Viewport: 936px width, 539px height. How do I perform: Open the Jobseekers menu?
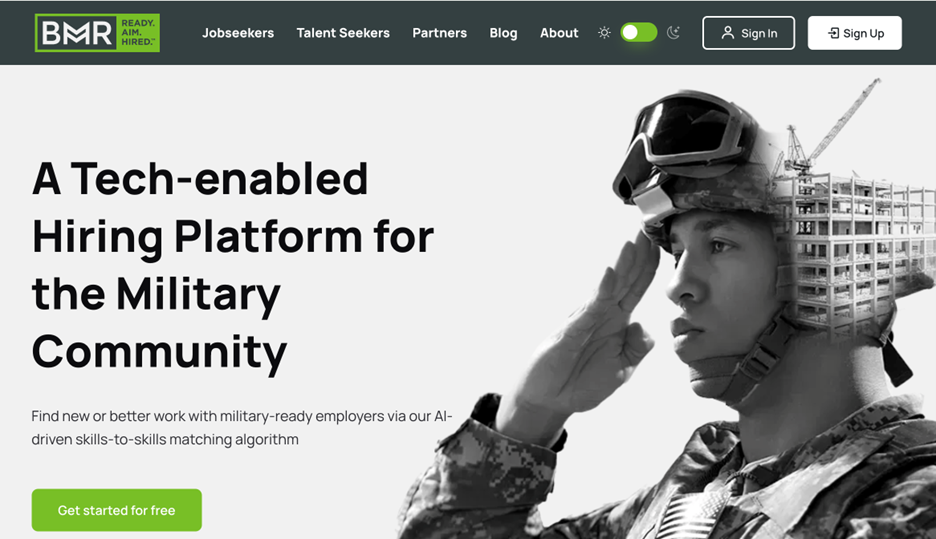[x=238, y=33]
